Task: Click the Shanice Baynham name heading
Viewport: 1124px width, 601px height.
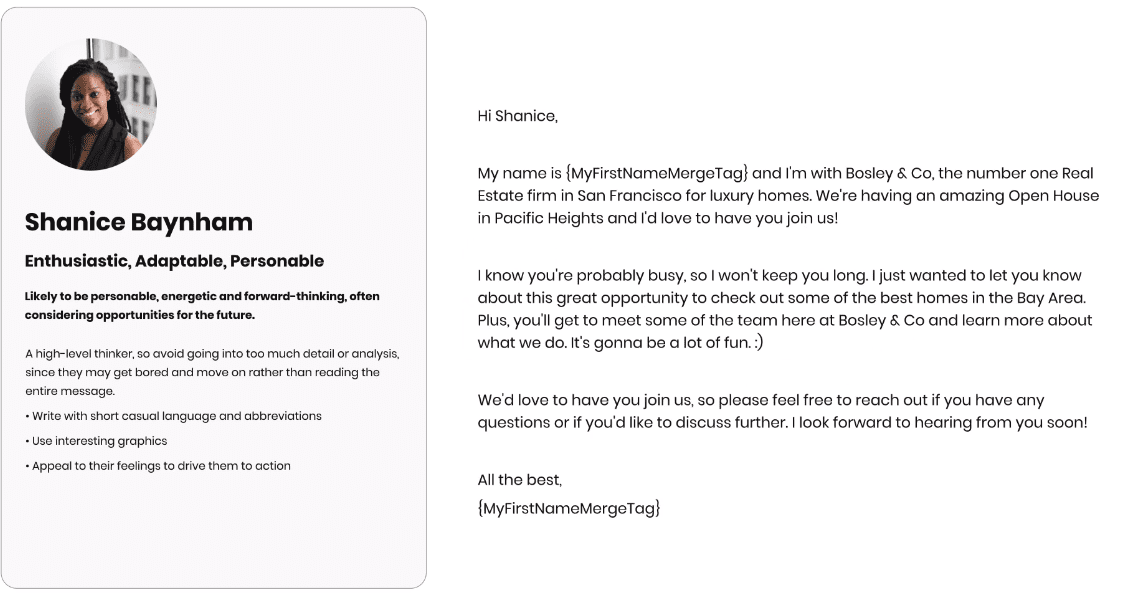Action: tap(138, 222)
